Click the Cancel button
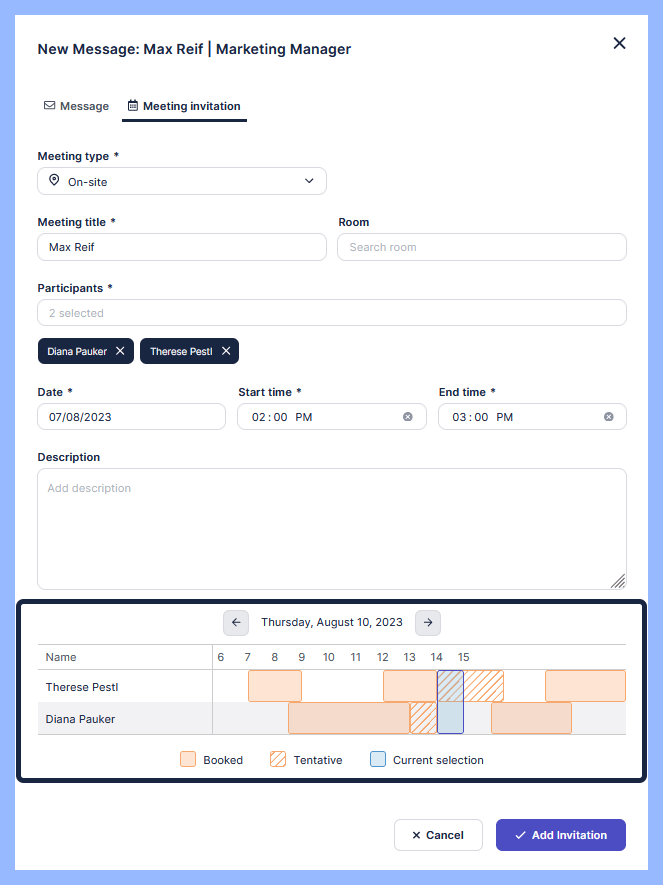The image size is (663, 885). 438,835
